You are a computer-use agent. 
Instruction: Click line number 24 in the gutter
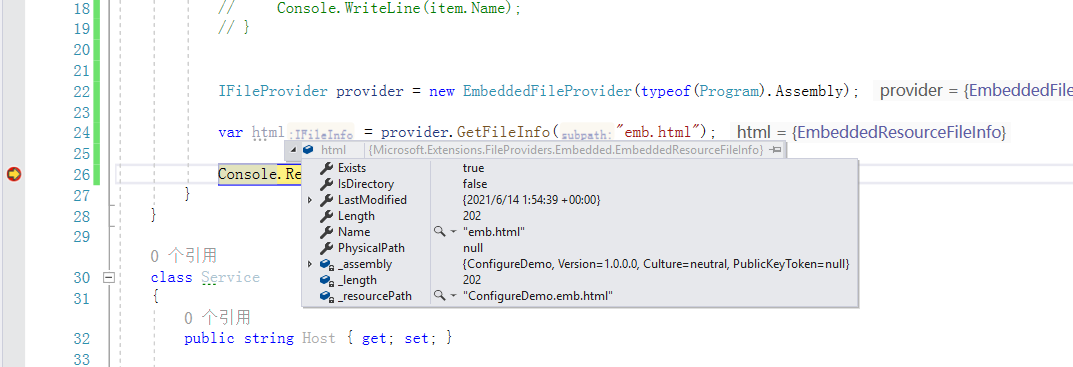coord(81,133)
